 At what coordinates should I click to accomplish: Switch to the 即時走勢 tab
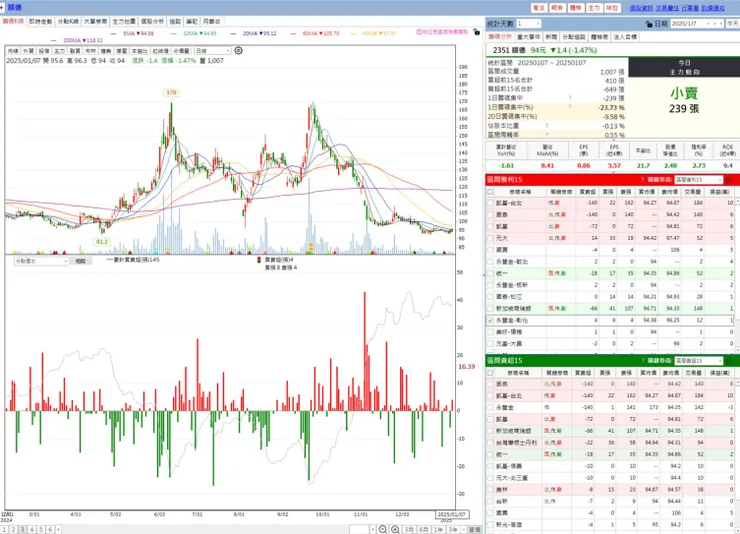tap(41, 22)
